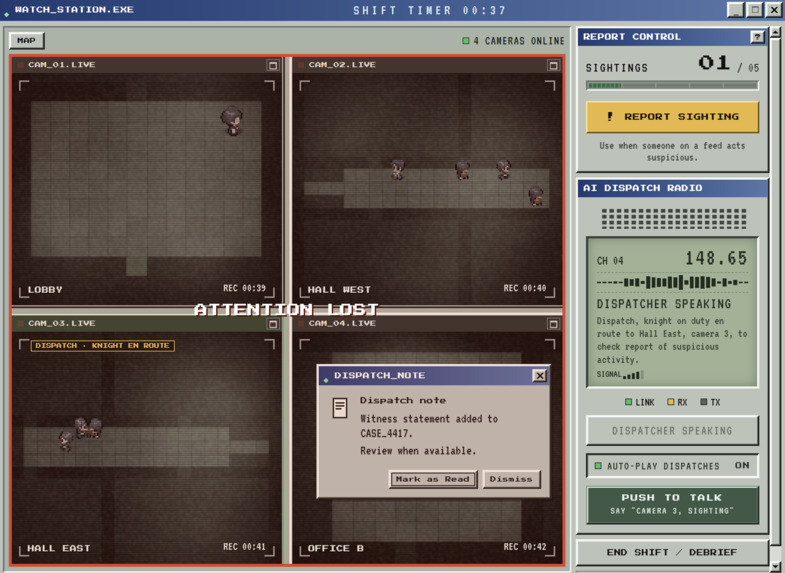The height and width of the screenshot is (573, 785).
Task: Expand CAM_02.LIVE feed to fullscreen
Action: coord(553,65)
